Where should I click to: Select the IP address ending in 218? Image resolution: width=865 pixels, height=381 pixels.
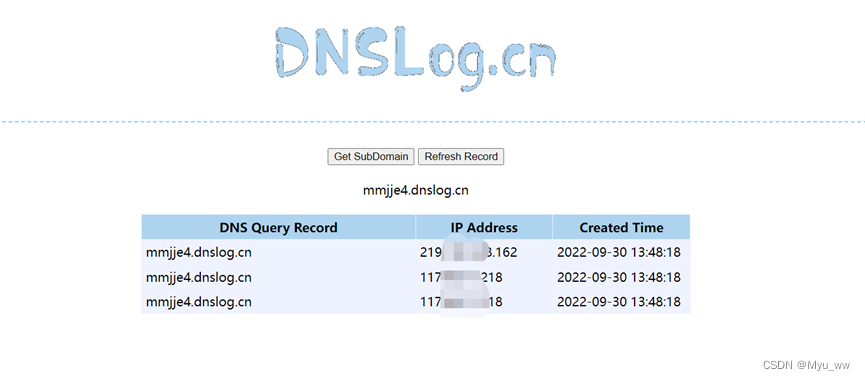coord(461,277)
